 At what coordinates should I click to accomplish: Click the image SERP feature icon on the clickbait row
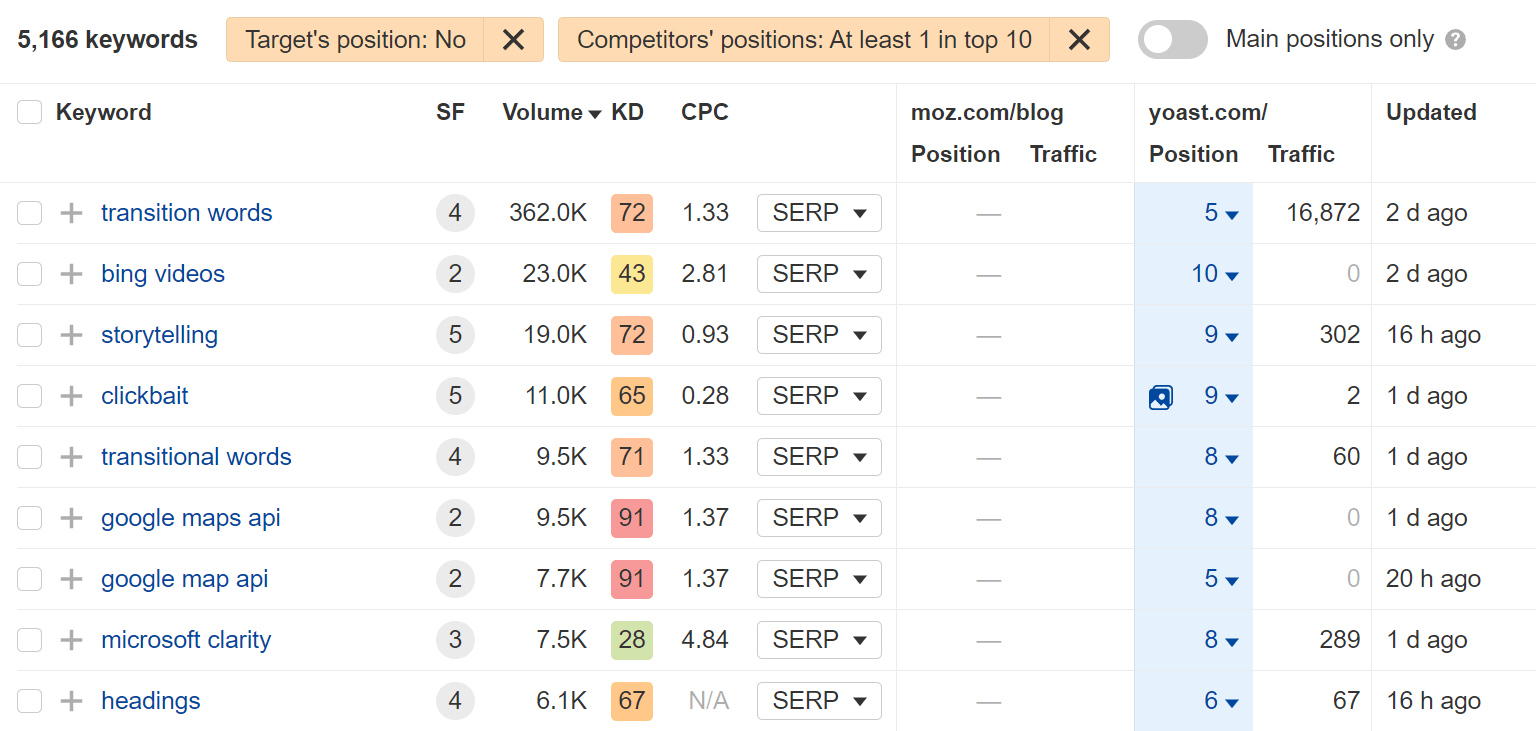tap(1160, 396)
